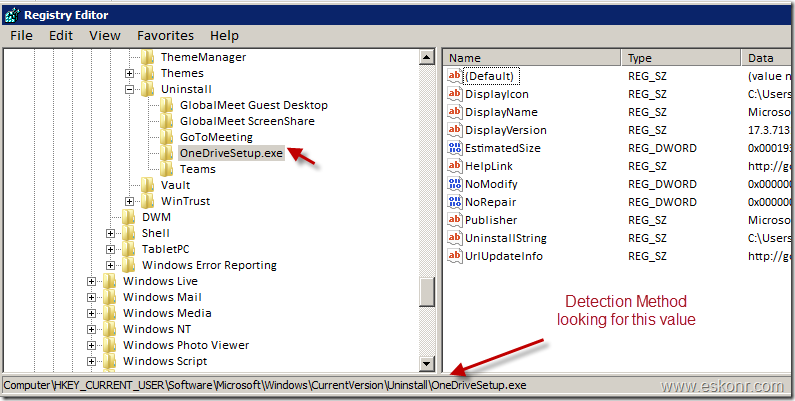This screenshot has height=401, width=795.
Task: Select the DisplayVersion value name
Action: pos(505,130)
